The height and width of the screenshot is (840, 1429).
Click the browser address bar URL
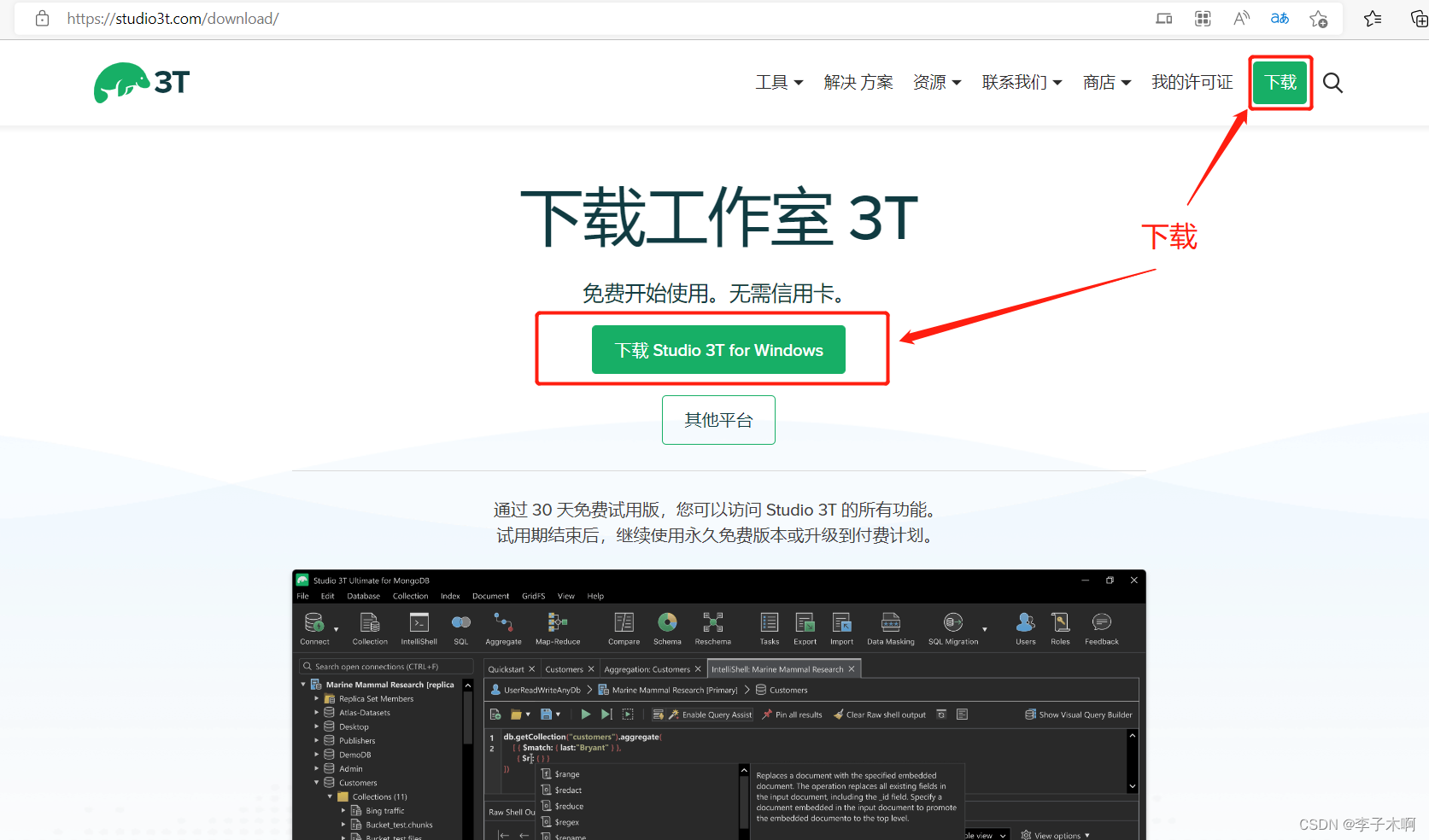[x=173, y=18]
